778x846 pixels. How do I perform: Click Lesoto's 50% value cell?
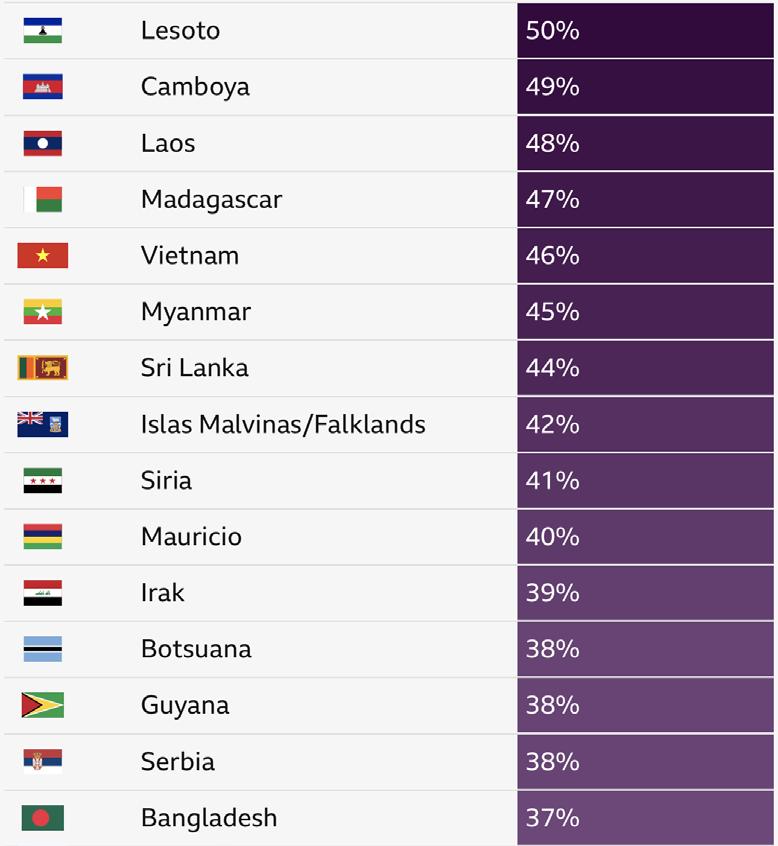pos(646,31)
